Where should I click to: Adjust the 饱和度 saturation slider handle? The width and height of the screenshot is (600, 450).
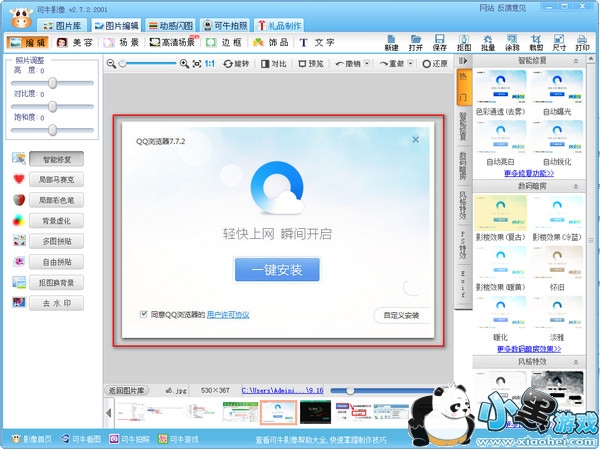click(52, 130)
